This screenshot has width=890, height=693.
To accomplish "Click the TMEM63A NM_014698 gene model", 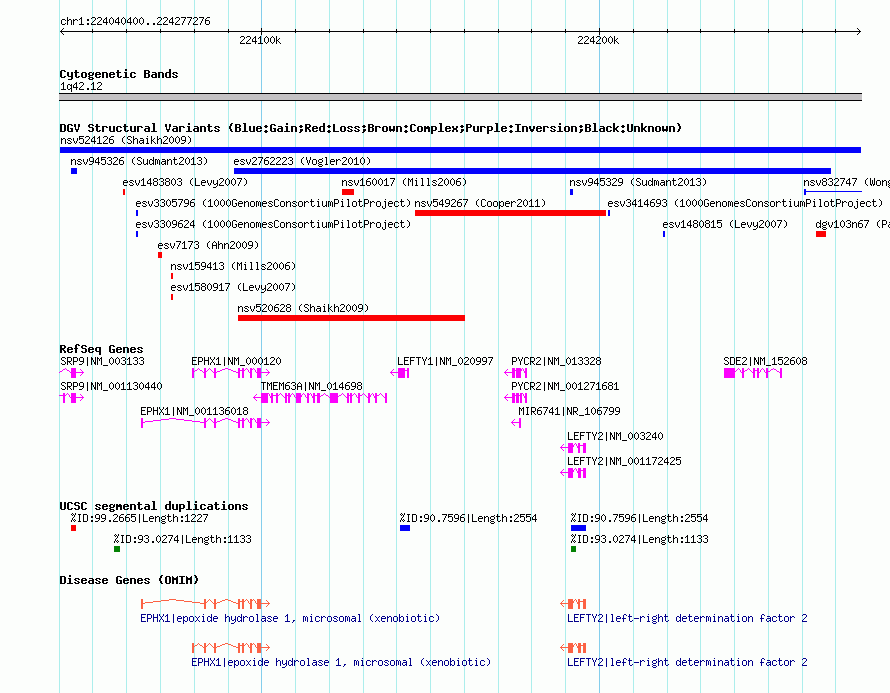I will coord(320,398).
